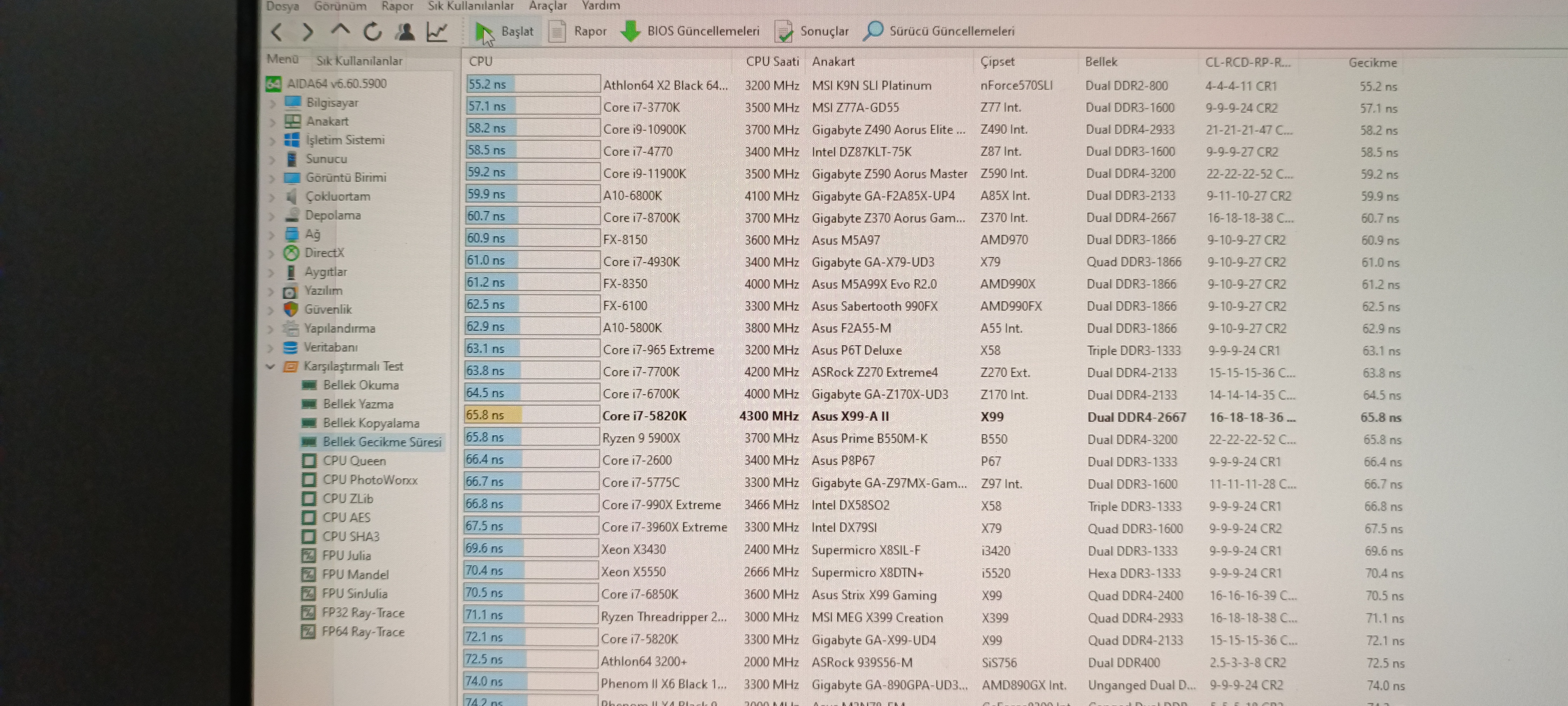Expand the Bilgisayar tree node
This screenshot has width=1568, height=706.
click(x=273, y=103)
